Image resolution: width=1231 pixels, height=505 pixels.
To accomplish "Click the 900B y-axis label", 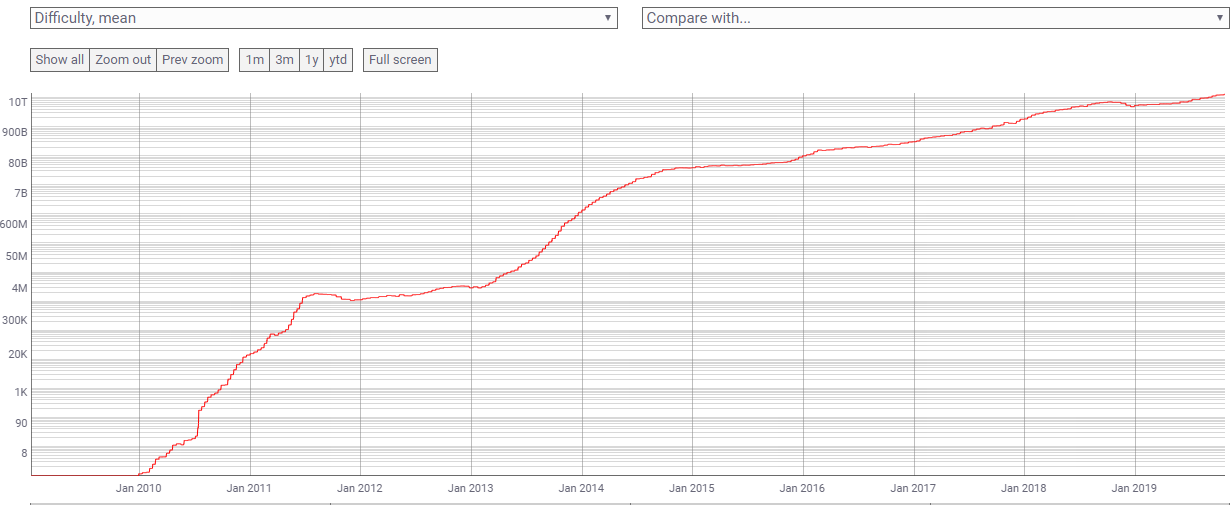I will click(14, 132).
